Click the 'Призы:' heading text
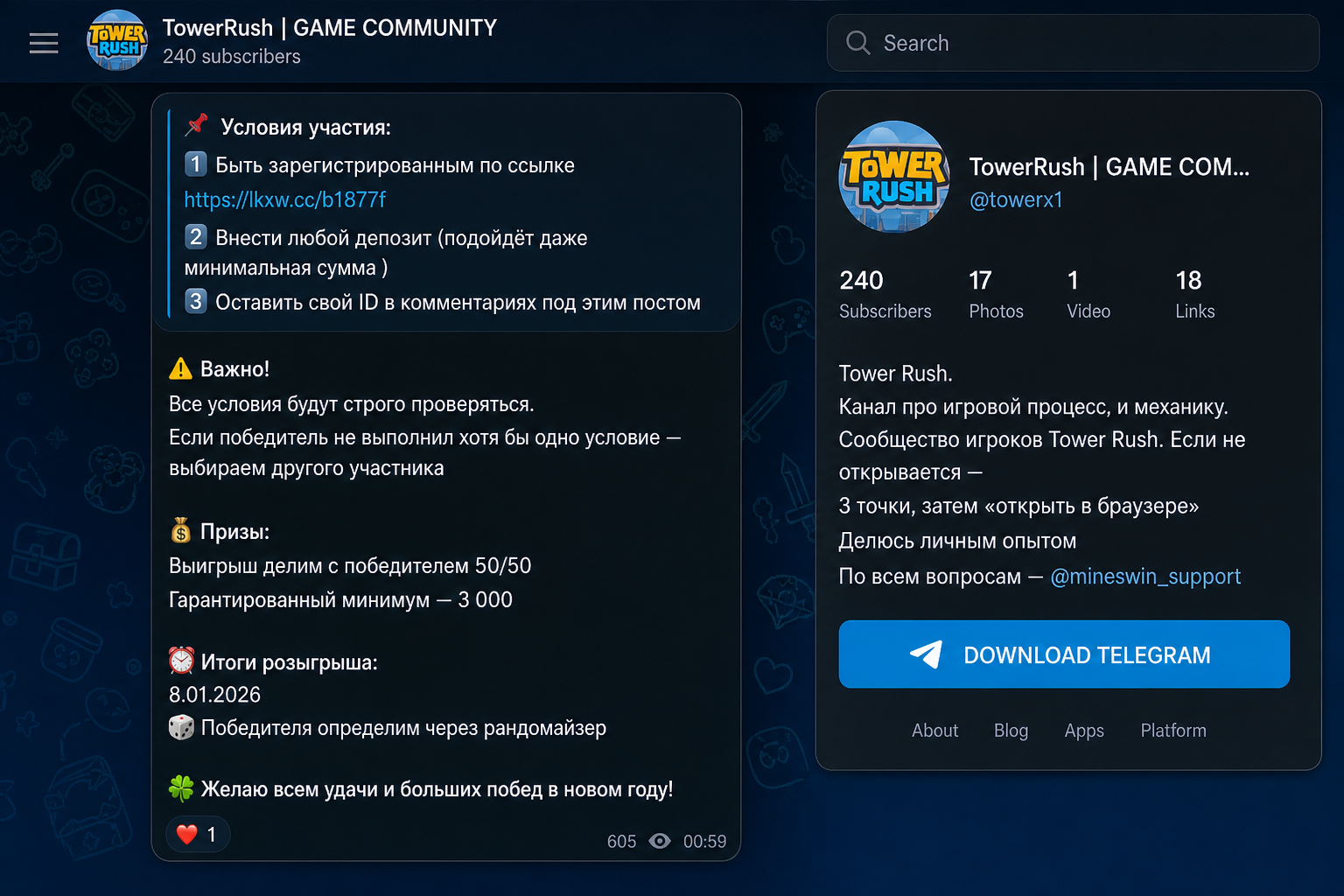The width and height of the screenshot is (1344, 896). click(234, 532)
